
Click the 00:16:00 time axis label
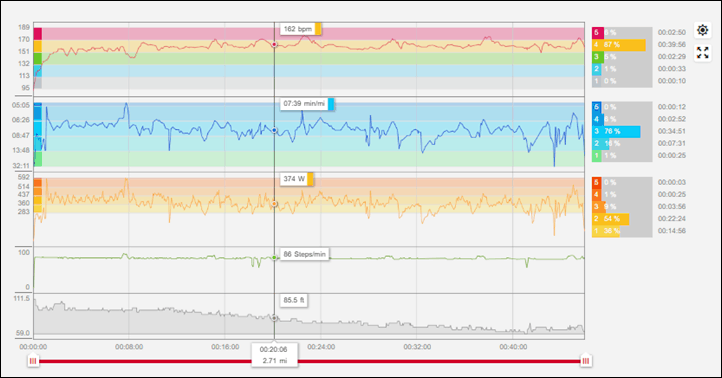coord(225,347)
